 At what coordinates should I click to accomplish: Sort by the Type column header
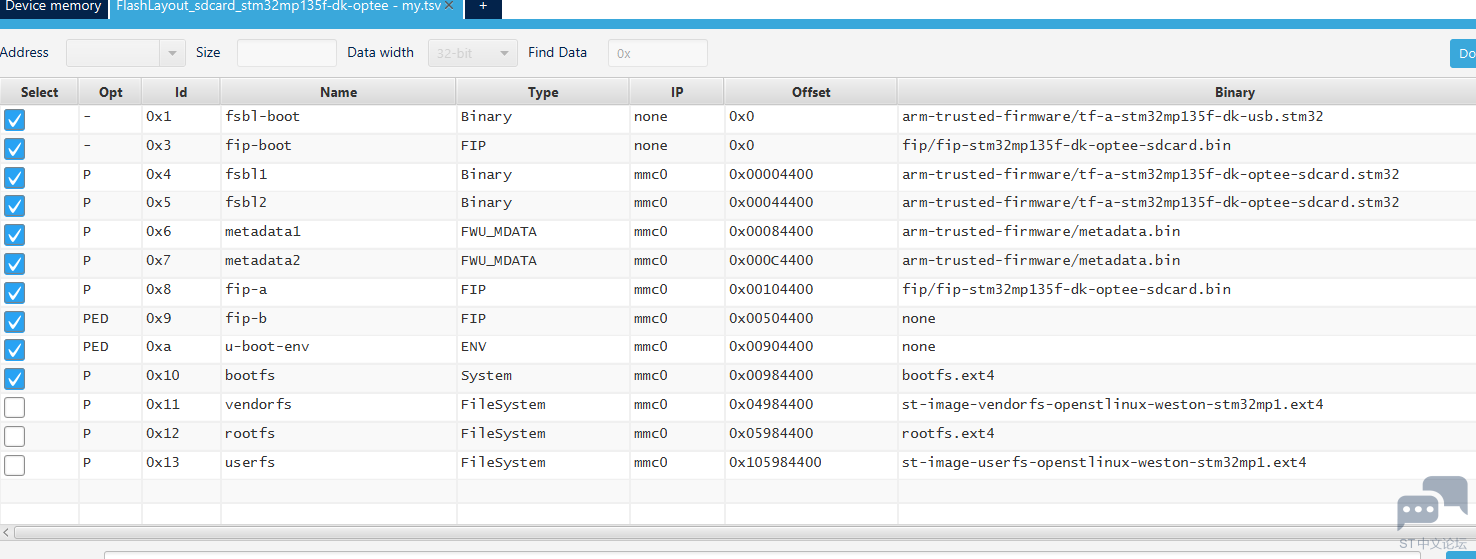(543, 92)
